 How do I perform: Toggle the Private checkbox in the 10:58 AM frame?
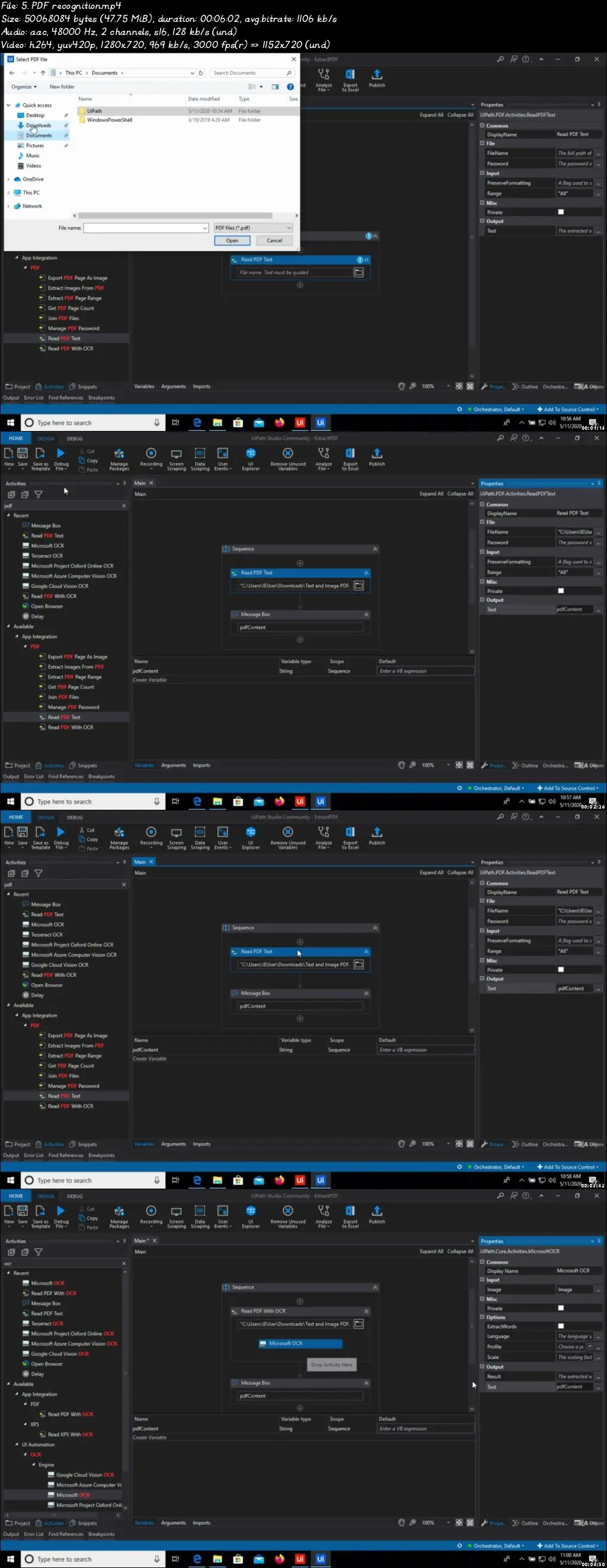point(561,970)
